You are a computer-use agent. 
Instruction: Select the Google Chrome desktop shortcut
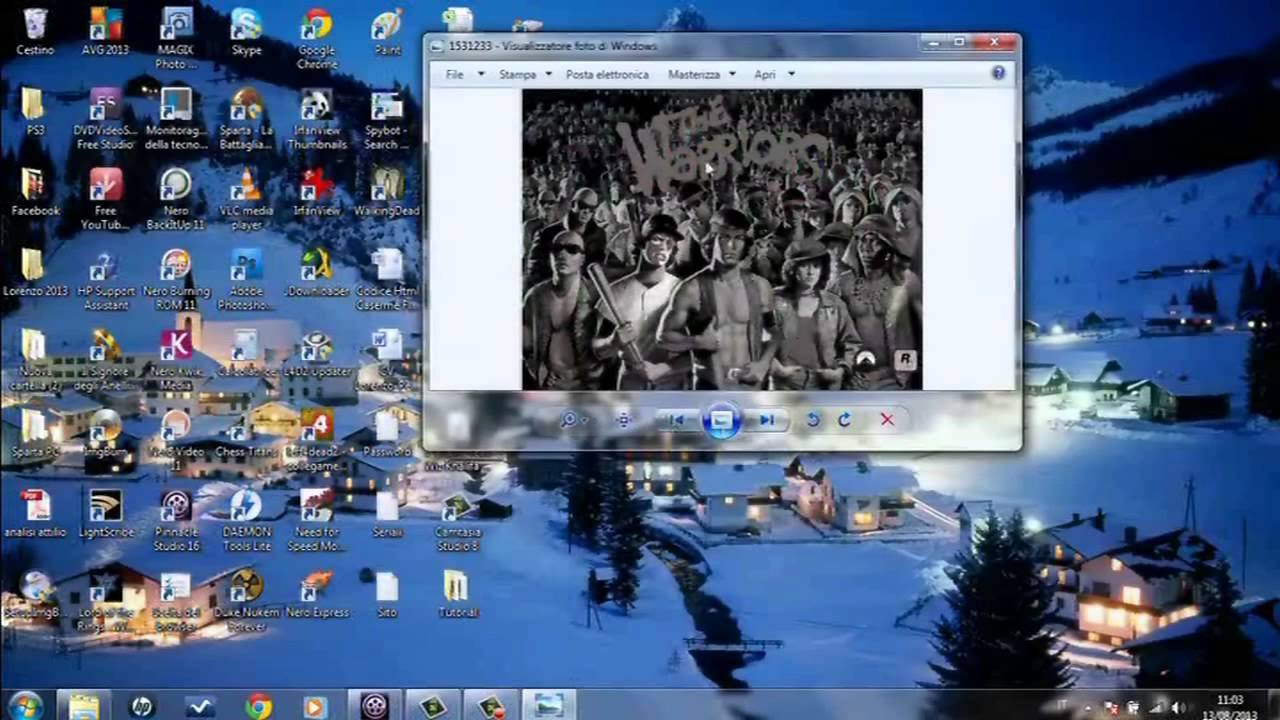(316, 39)
